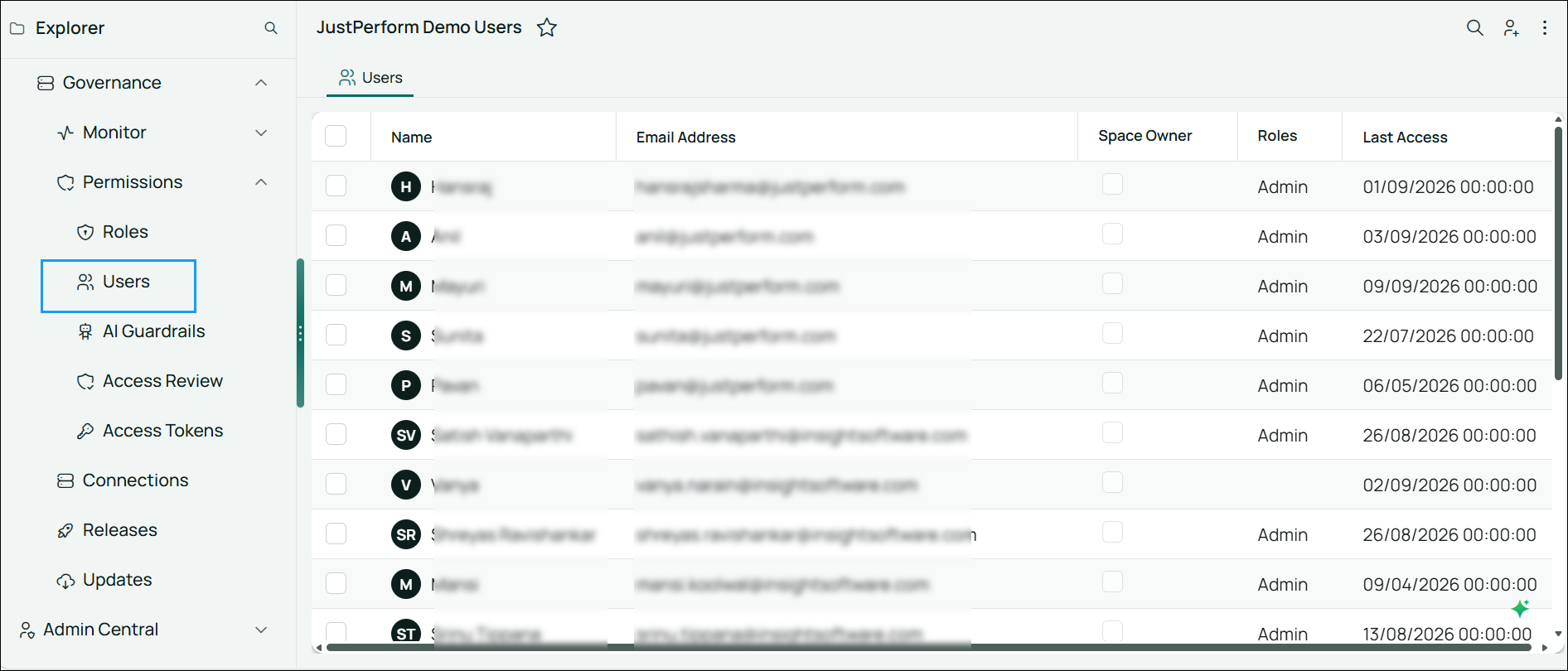This screenshot has height=671, width=1568.
Task: Expand the Monitor section chevron
Action: [x=261, y=133]
